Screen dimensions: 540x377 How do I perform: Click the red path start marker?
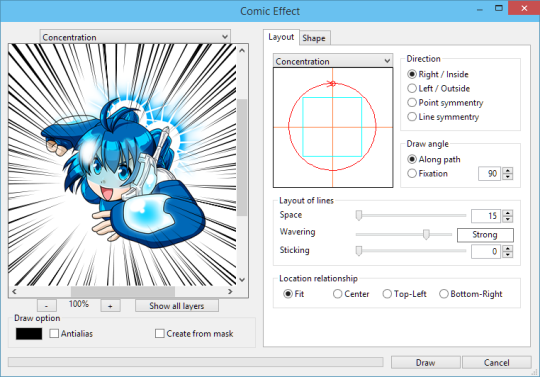[x=332, y=83]
